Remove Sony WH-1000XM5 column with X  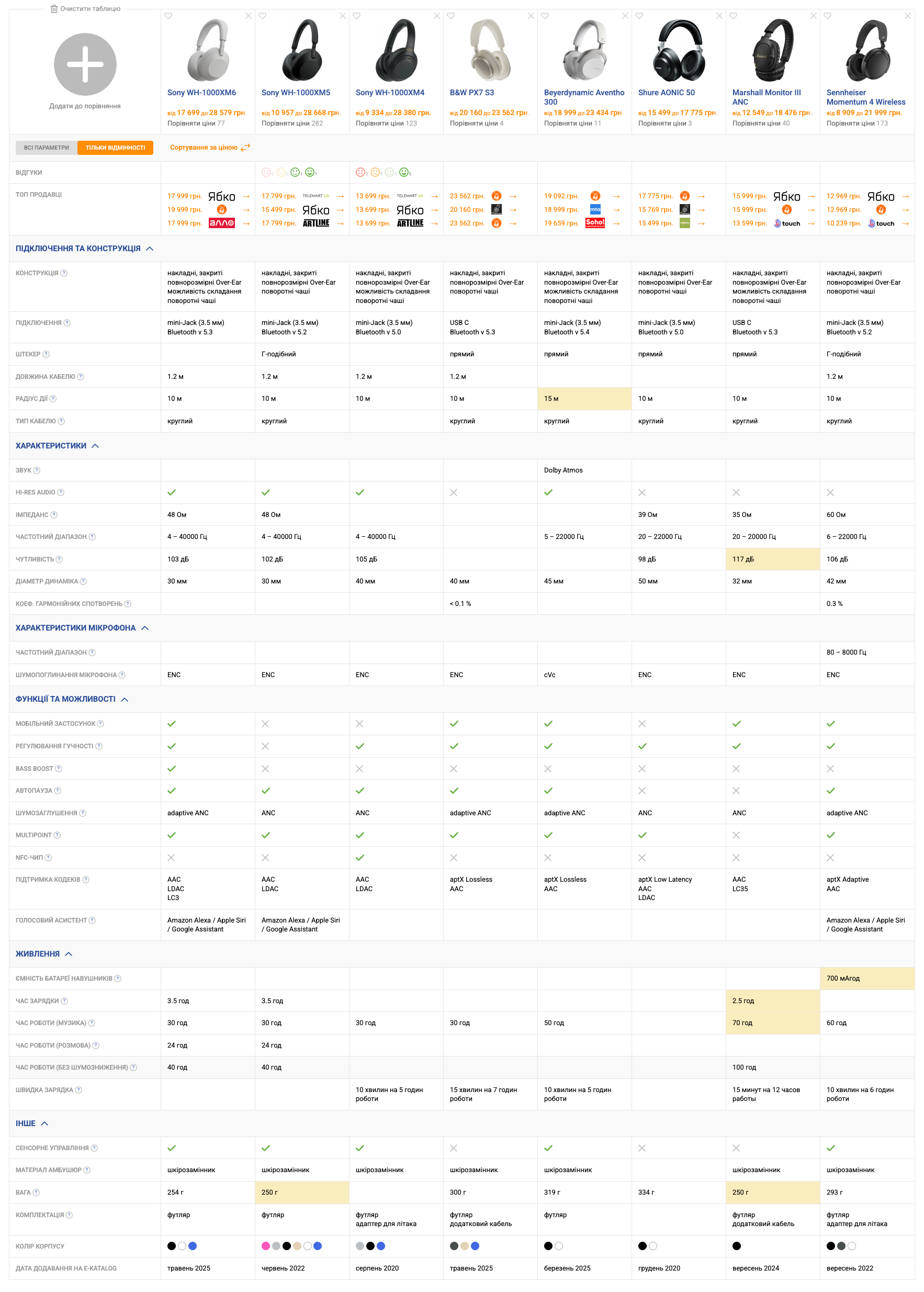pos(343,16)
